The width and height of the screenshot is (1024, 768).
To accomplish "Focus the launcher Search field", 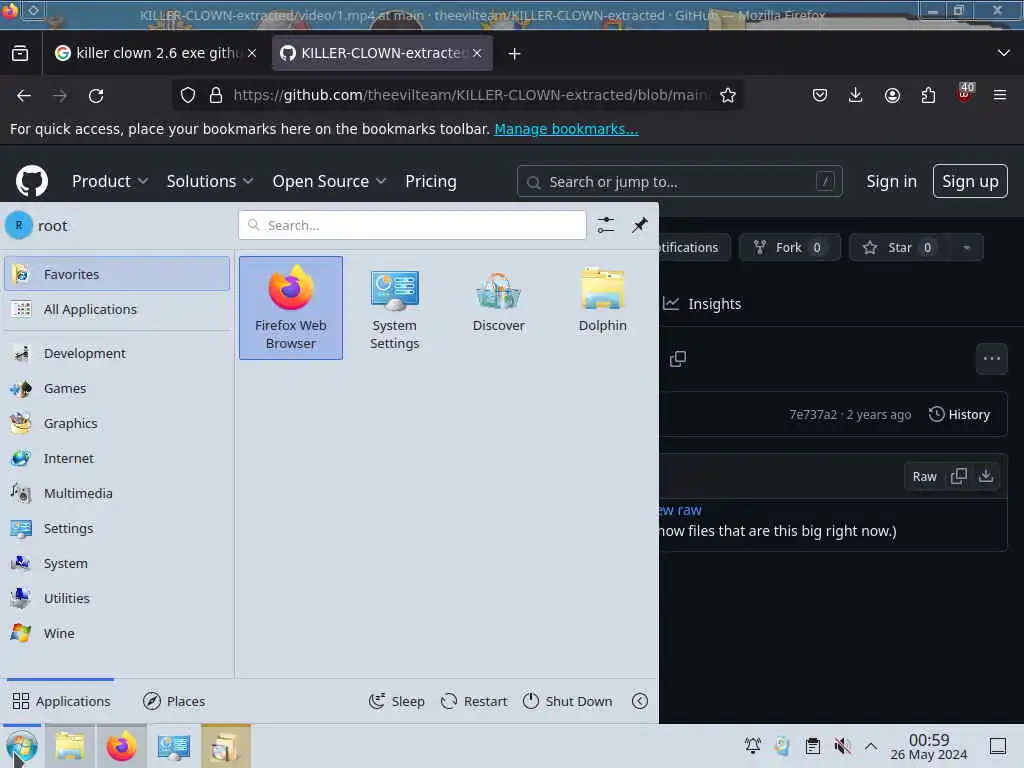I will [x=412, y=225].
